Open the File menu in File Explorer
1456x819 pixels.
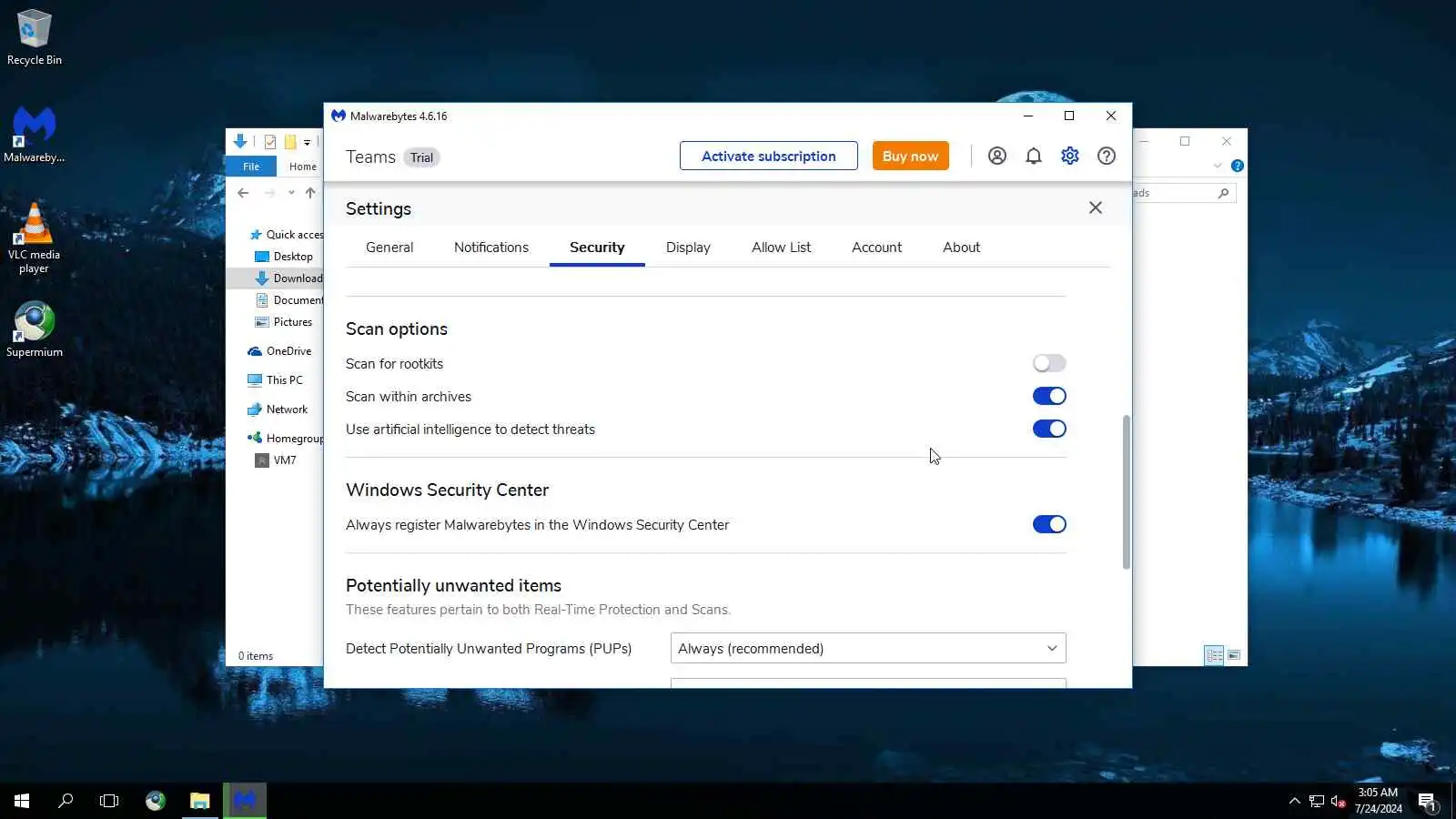point(251,167)
